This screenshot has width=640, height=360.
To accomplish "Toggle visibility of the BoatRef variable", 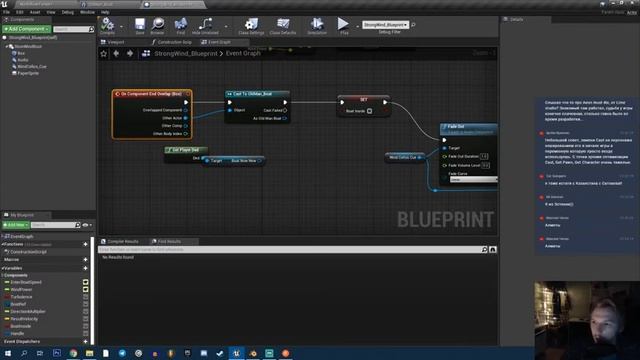I will coord(86,304).
